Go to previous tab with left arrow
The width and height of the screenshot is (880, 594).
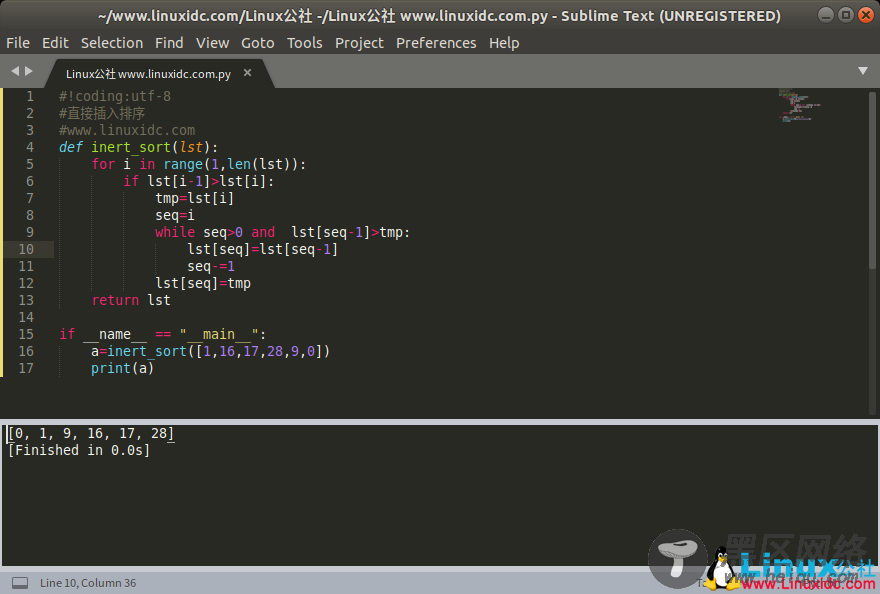(x=15, y=71)
